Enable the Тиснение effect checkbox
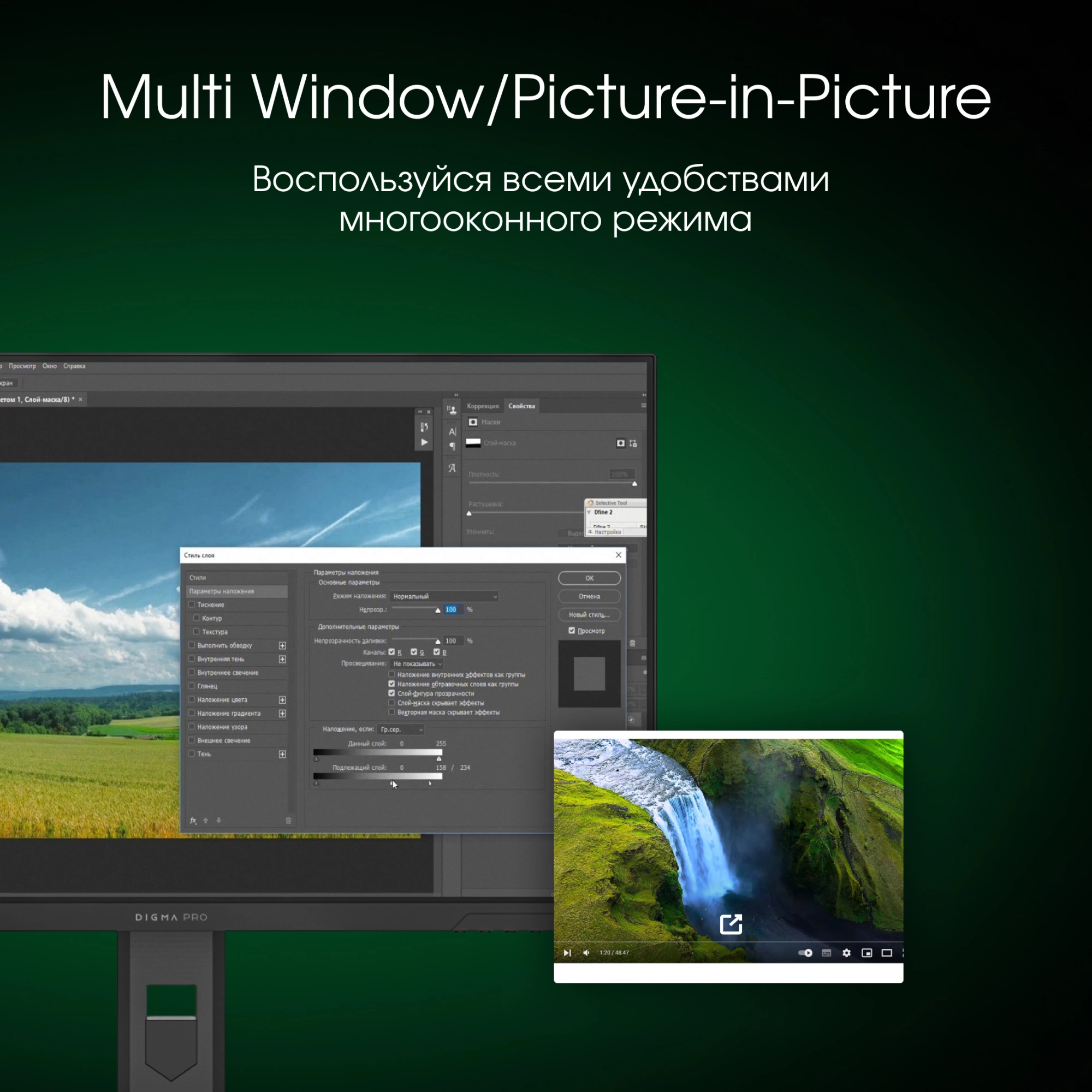Image resolution: width=1092 pixels, height=1092 pixels. [x=192, y=604]
